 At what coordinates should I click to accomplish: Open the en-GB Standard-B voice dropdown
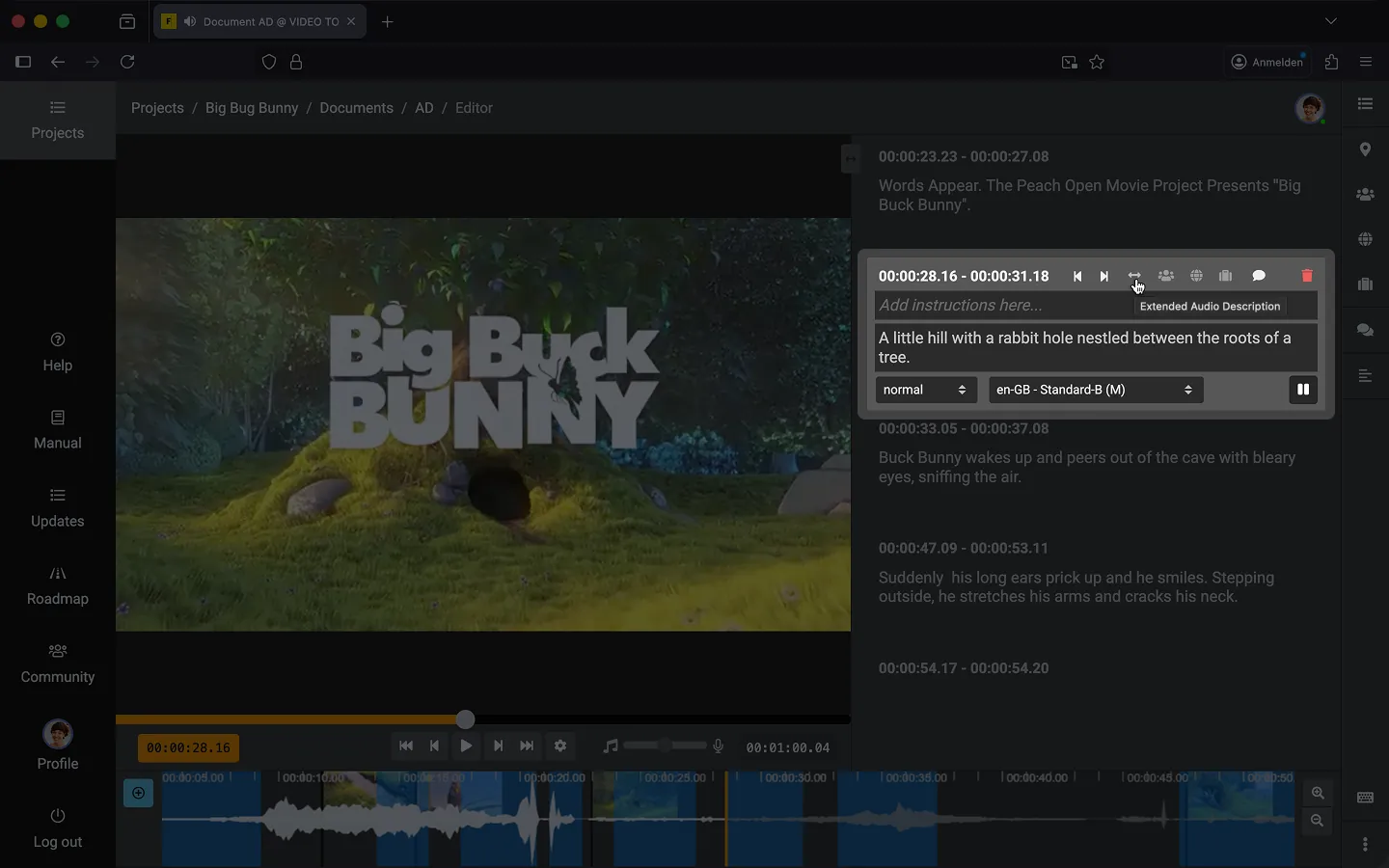point(1095,390)
